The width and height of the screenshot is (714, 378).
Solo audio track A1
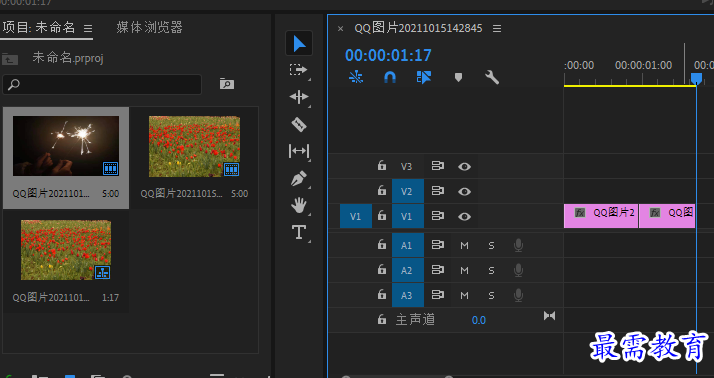coord(491,246)
